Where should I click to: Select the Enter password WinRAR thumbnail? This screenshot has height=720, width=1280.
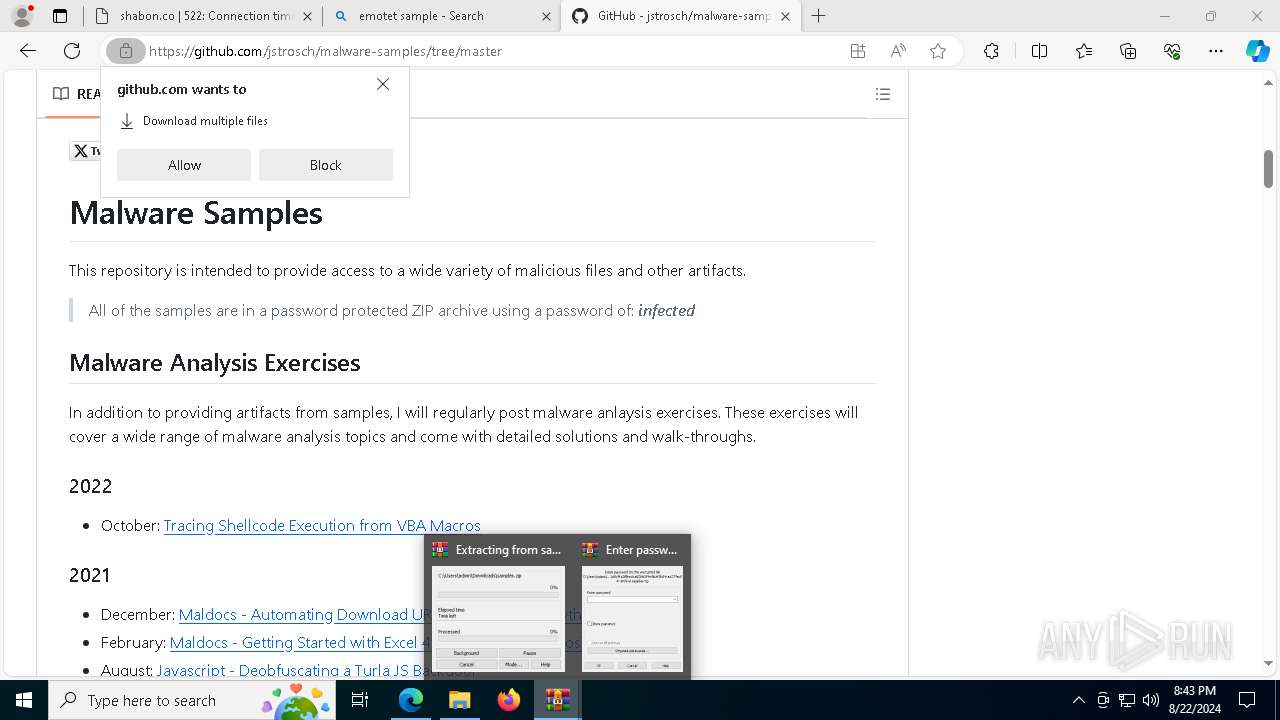tap(632, 607)
